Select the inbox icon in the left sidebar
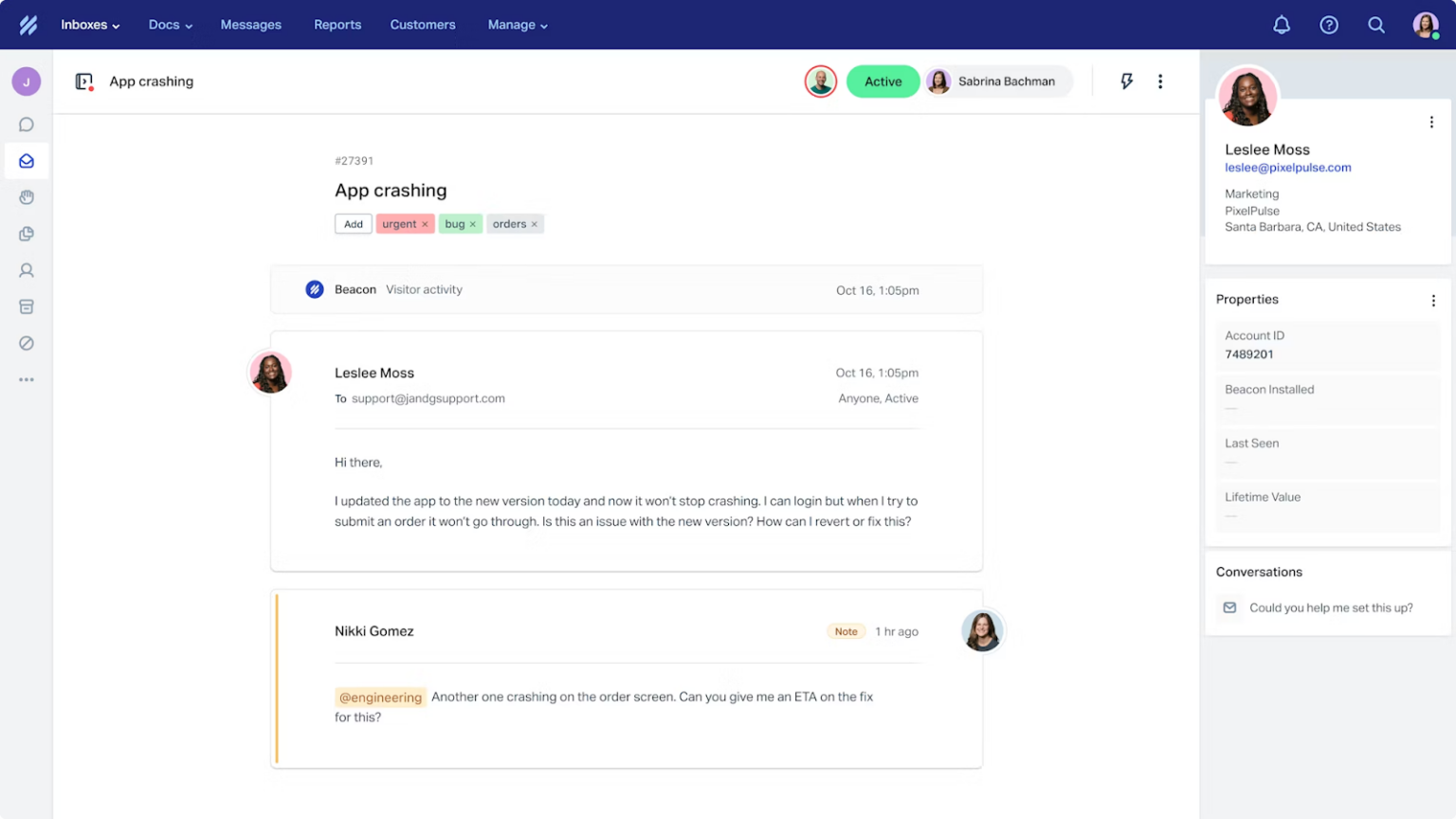1456x819 pixels. pyautogui.click(x=27, y=160)
